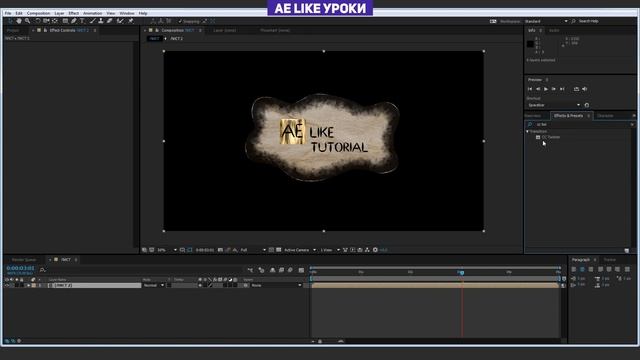
Task: Open the 1 View layout dropdown
Action: [x=330, y=250]
